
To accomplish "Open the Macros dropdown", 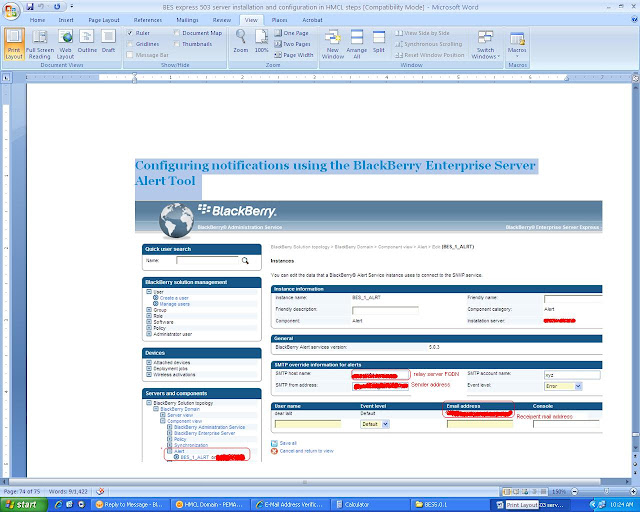I will pos(517,45).
